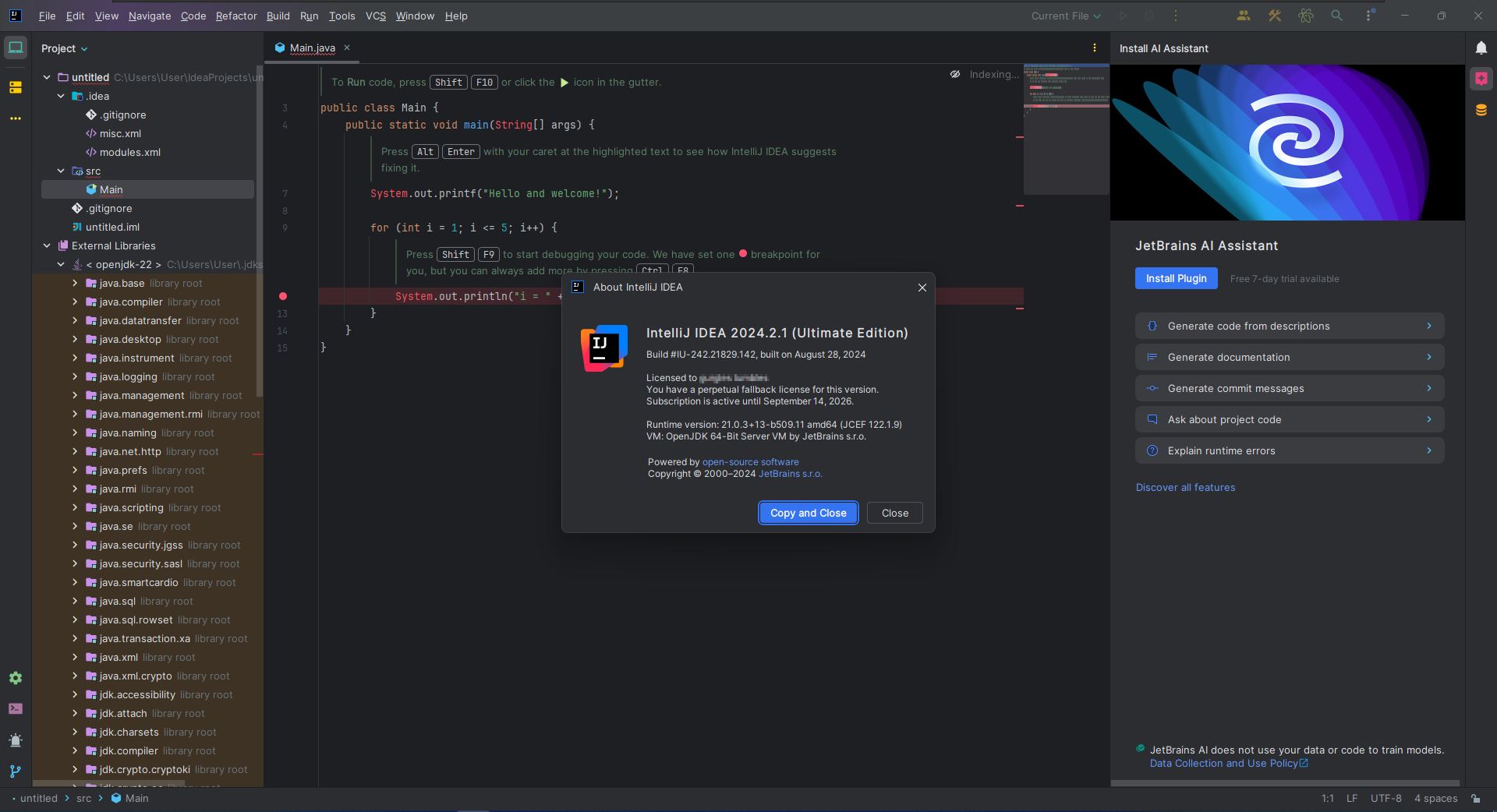This screenshot has width=1497, height=812.
Task: Collapse the src folder
Action: click(x=61, y=171)
